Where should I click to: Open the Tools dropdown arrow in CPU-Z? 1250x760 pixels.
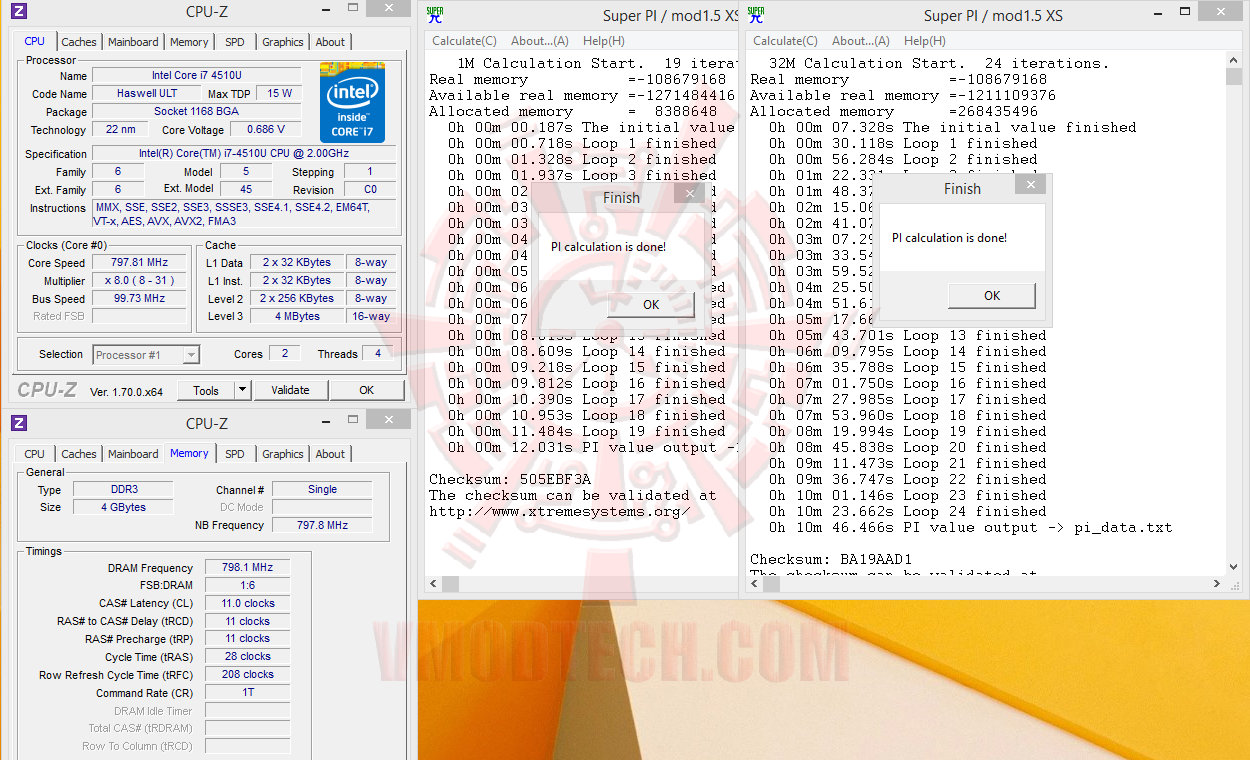pyautogui.click(x=242, y=390)
